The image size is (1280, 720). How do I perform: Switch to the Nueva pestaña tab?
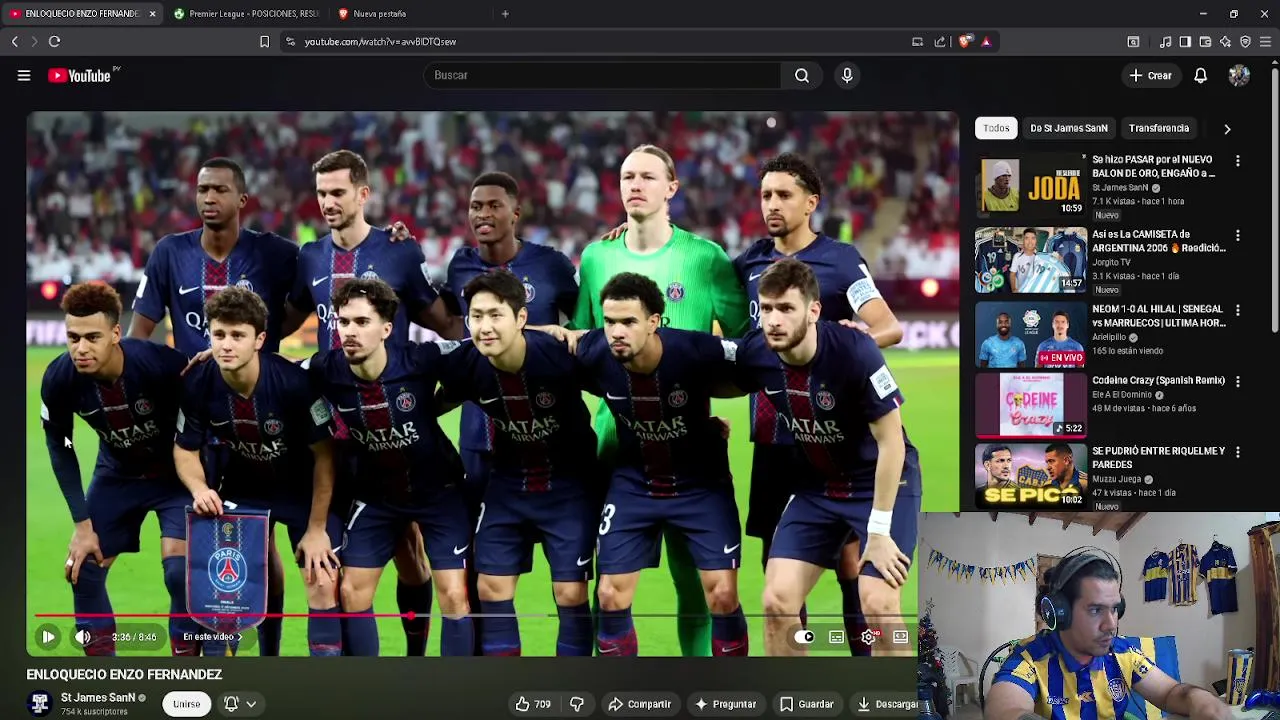[x=410, y=14]
